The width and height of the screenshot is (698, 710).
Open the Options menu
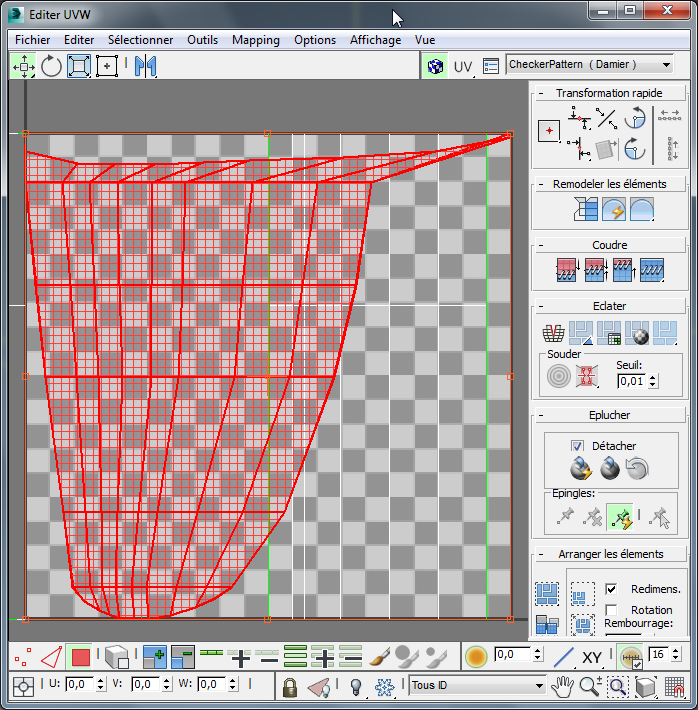click(x=315, y=40)
